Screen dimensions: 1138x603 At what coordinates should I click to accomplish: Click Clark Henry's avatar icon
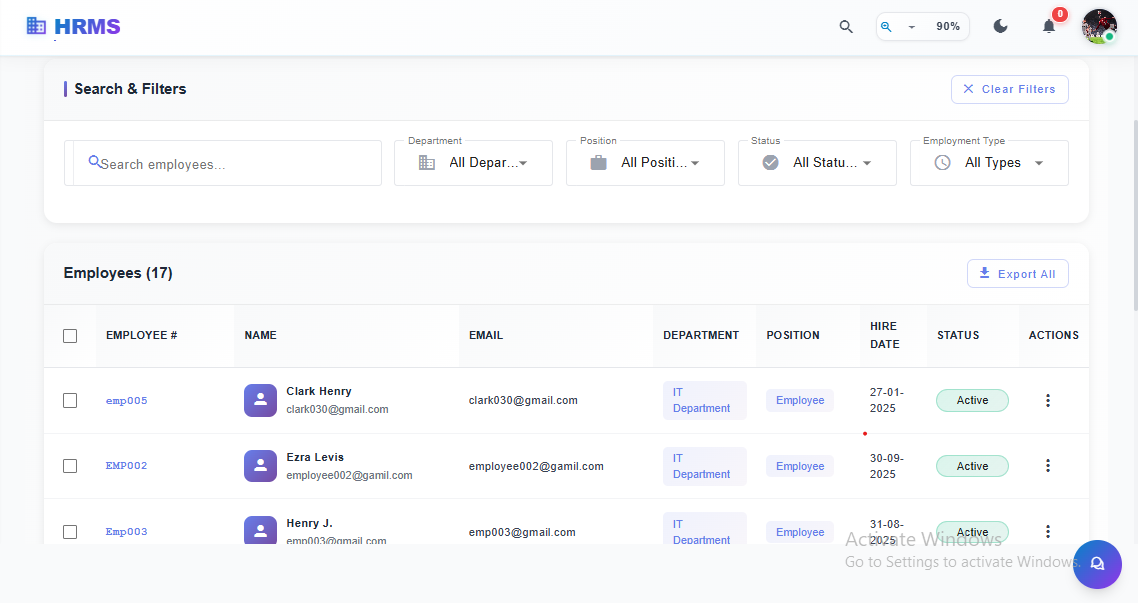pyautogui.click(x=261, y=400)
